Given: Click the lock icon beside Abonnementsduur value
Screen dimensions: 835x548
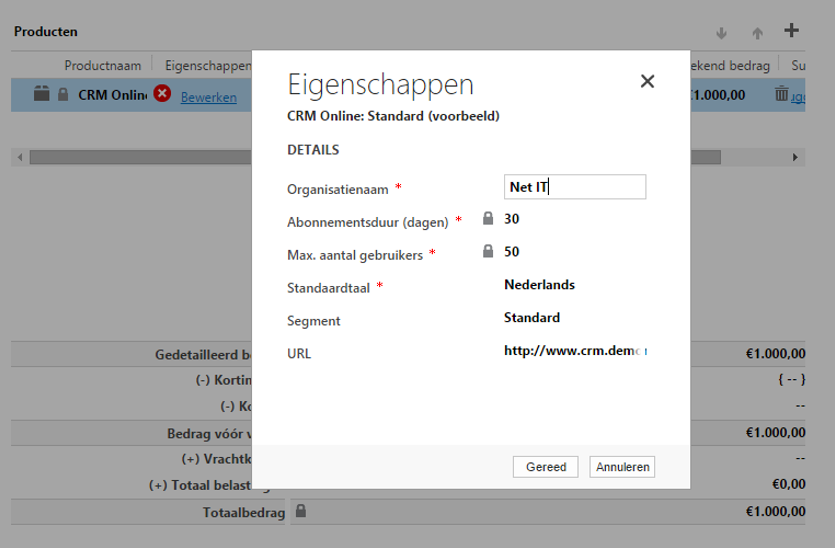Looking at the screenshot, I should pyautogui.click(x=489, y=219).
